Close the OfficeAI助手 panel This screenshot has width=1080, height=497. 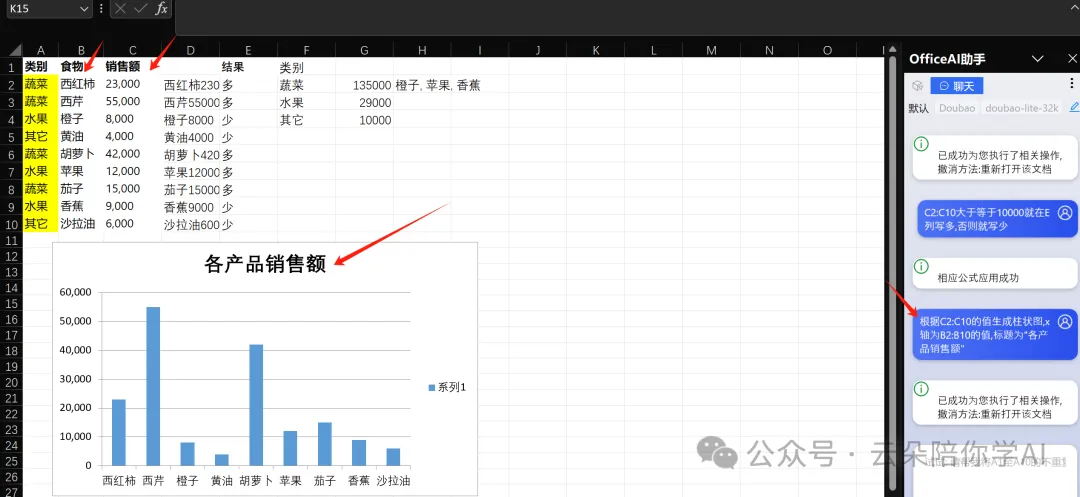(x=1072, y=59)
